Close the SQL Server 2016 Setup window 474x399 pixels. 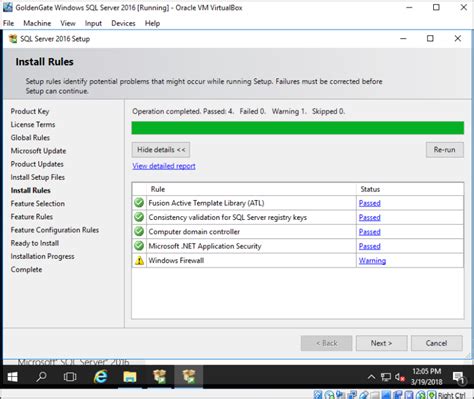pos(458,39)
